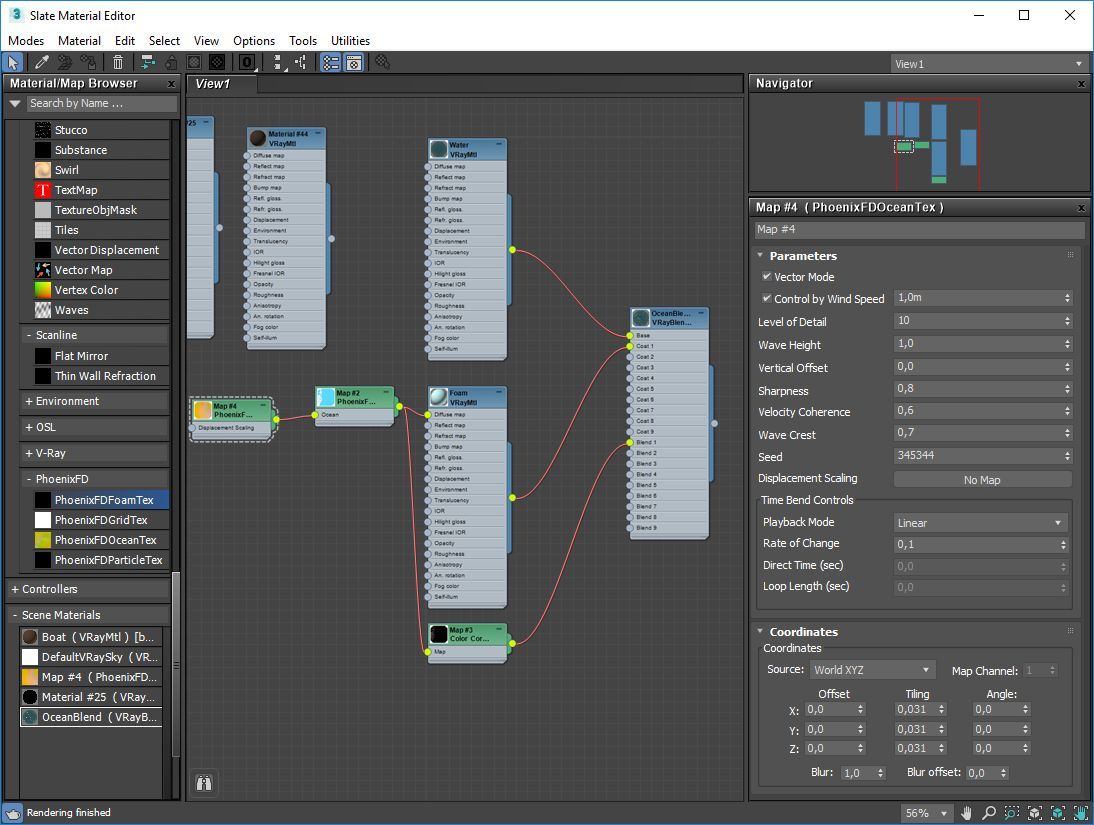Open the Options menu
This screenshot has width=1094, height=825.
coord(254,40)
